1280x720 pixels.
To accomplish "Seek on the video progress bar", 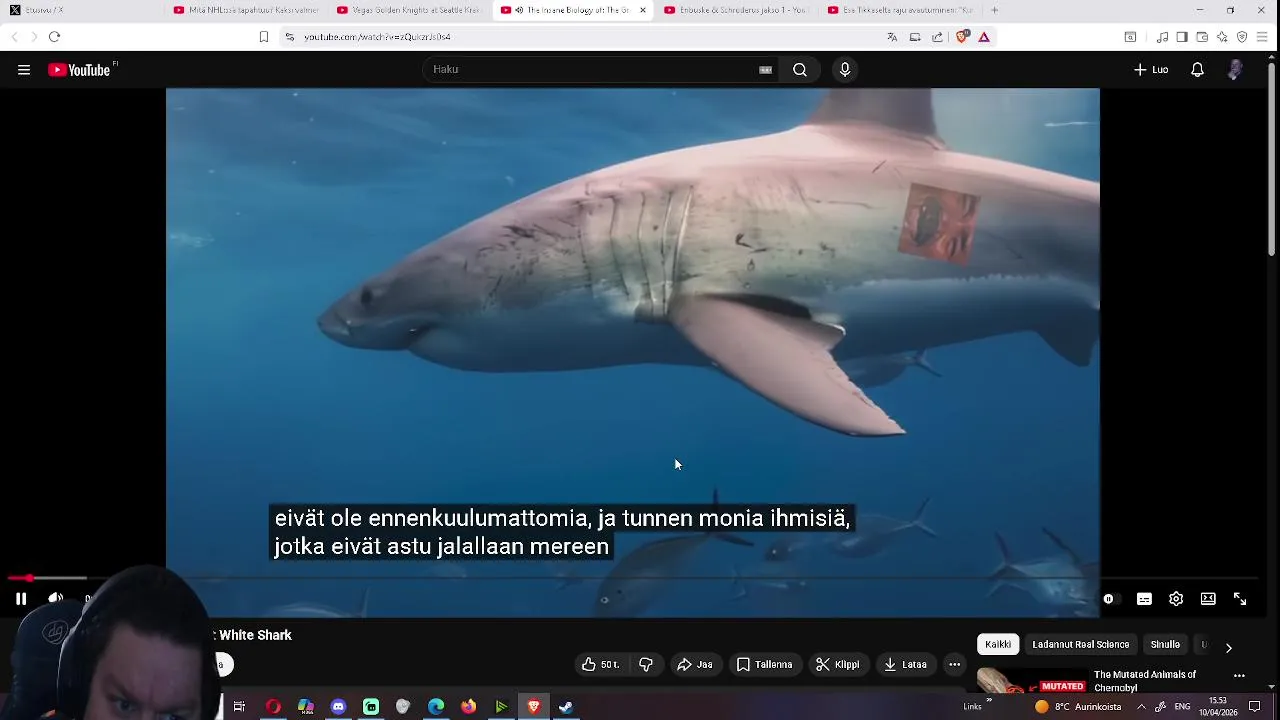I will (632, 578).
